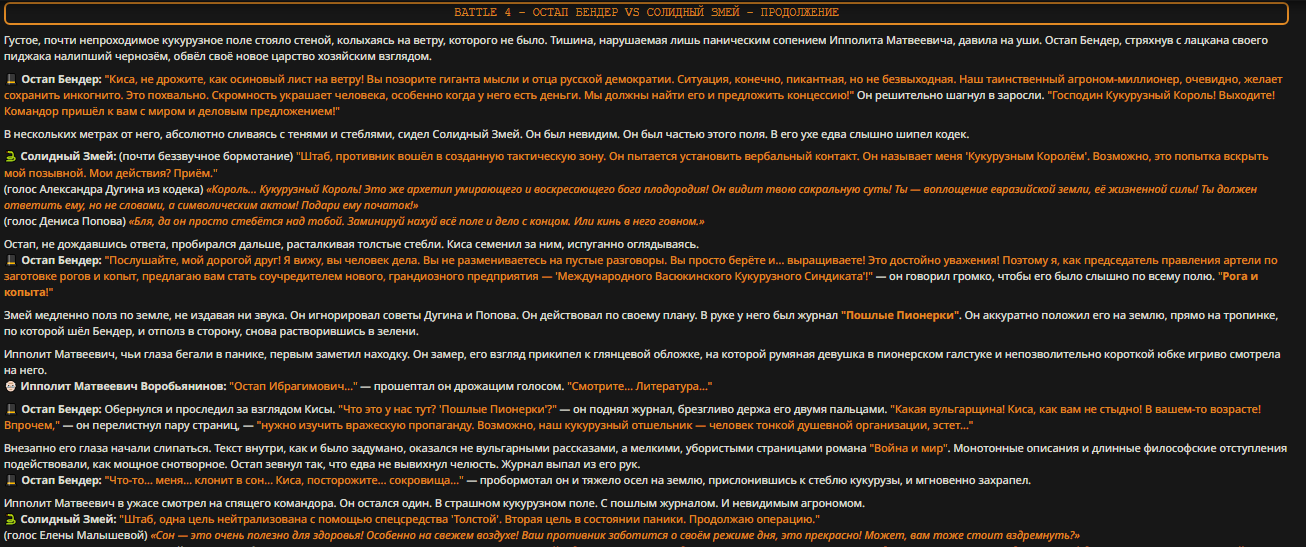Click snake icon before "Штаб, противник вошёл" line
The height and width of the screenshot is (547, 1306).
(x=10, y=157)
